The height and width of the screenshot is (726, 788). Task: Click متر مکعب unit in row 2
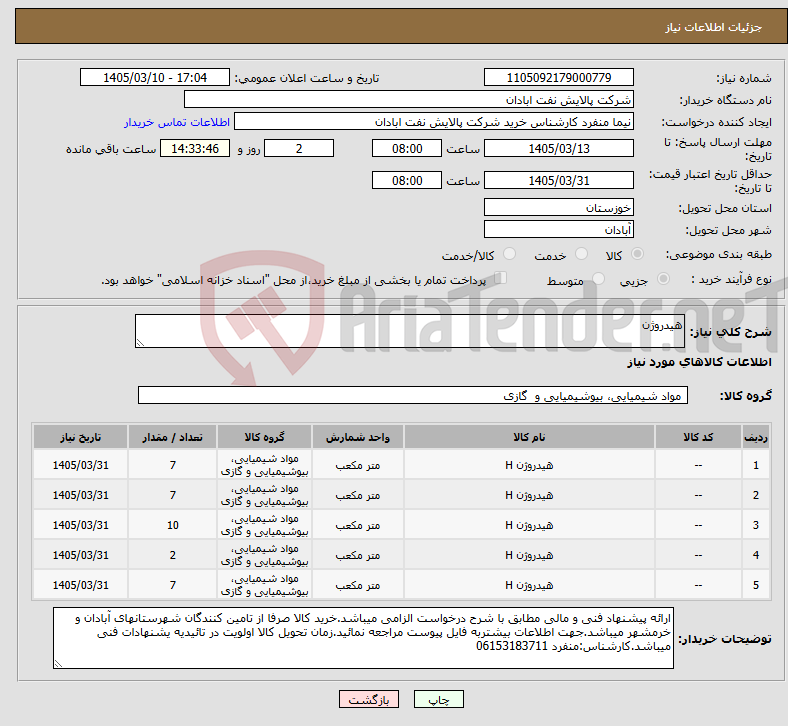357,495
